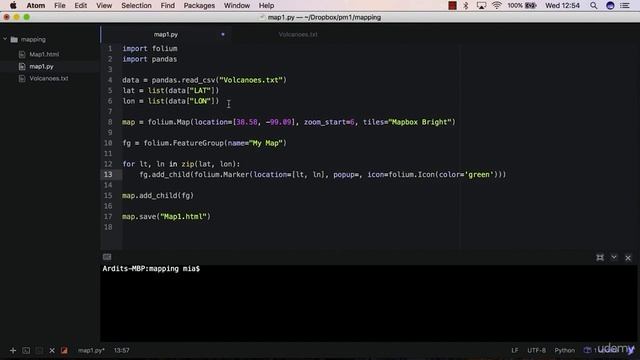
Task: Click the "Map1.html" string on line 17
Action: click(x=183, y=216)
